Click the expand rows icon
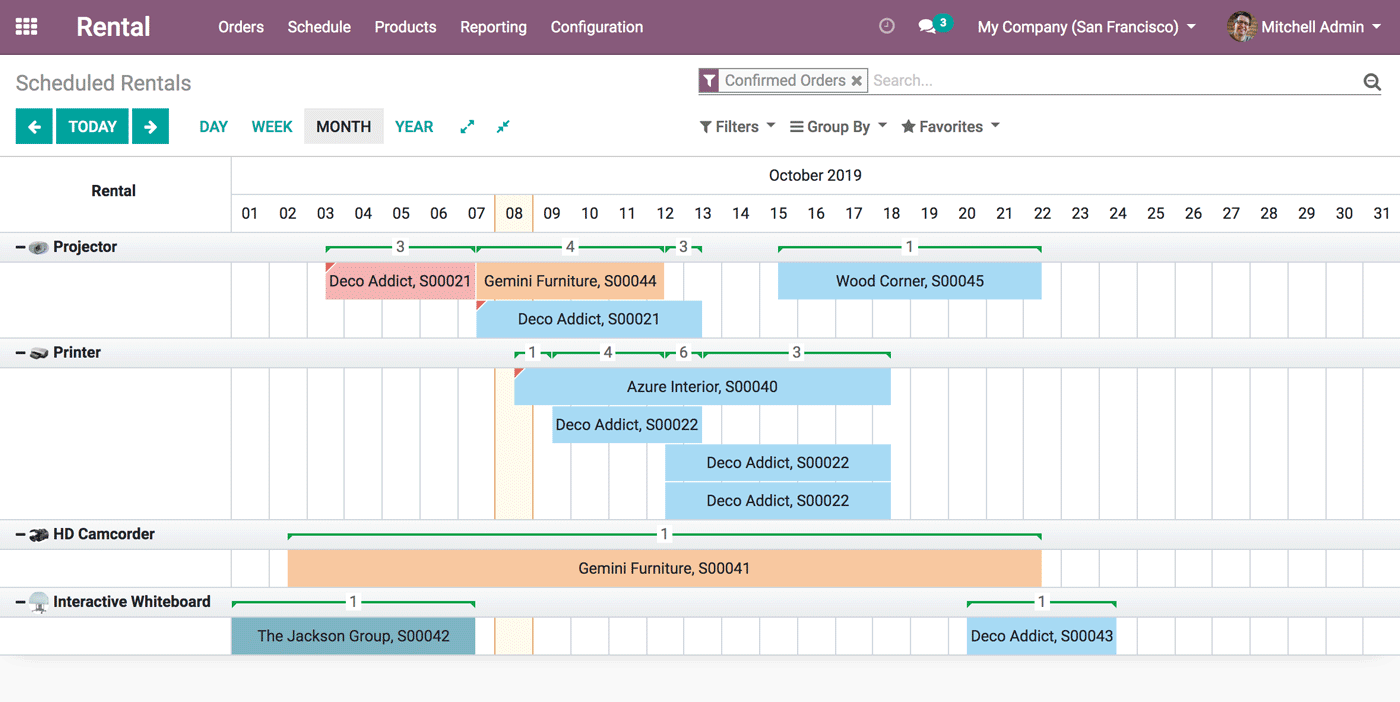Screen dimensions: 1400x702 pos(467,127)
